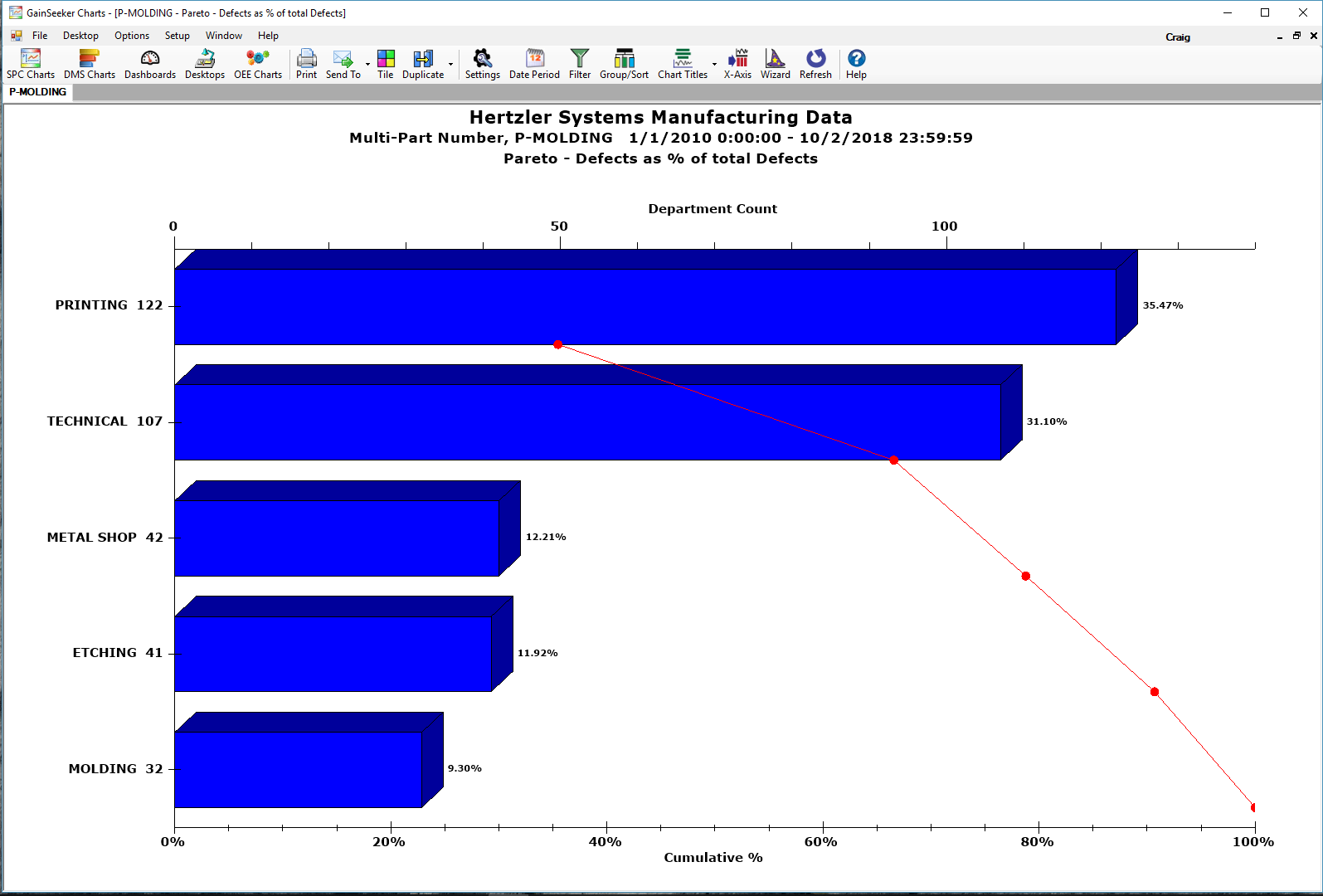The height and width of the screenshot is (896, 1323).
Task: Expand the Duplicate dropdown arrow
Action: coord(451,65)
